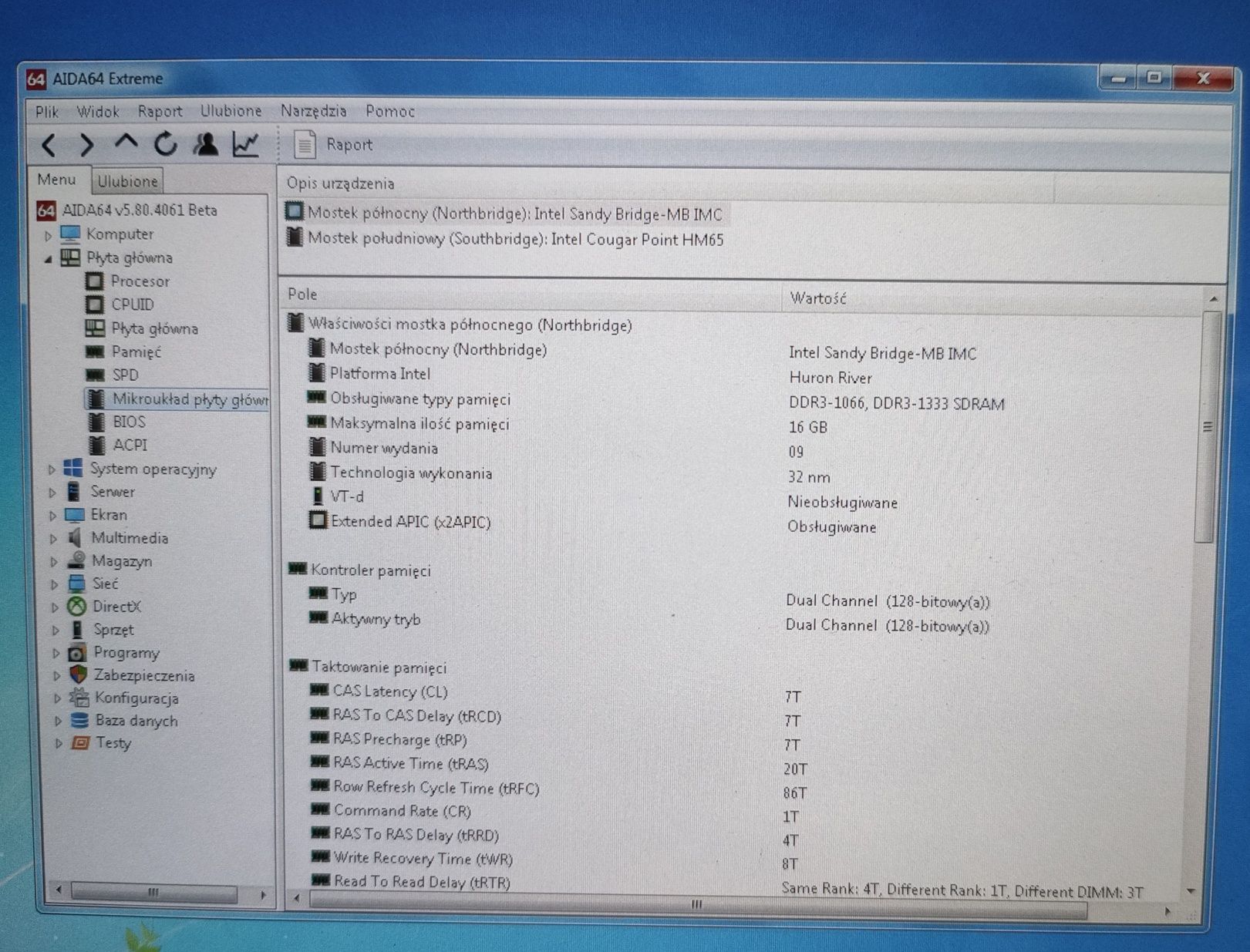Navigate forward with the Forward arrow

(x=87, y=144)
